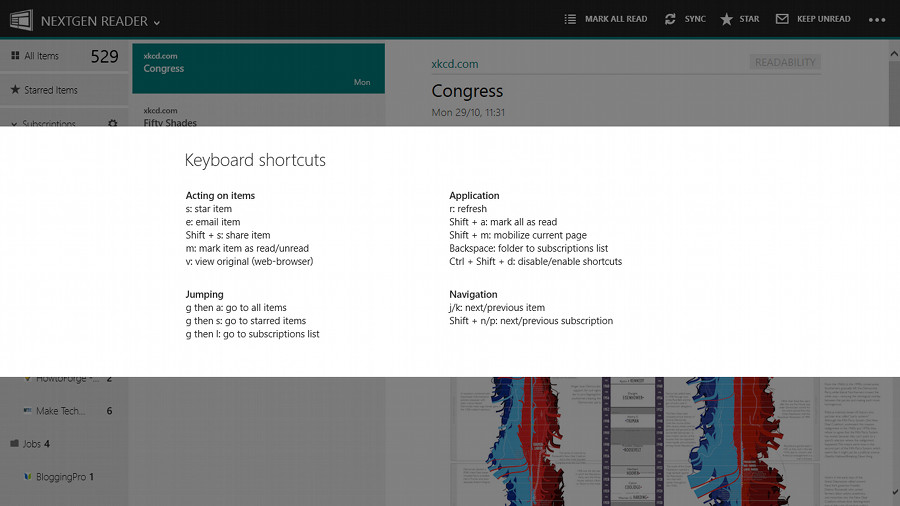This screenshot has width=900, height=506.
Task: Click 'Shift + a: mark all as read'
Action: click(503, 222)
